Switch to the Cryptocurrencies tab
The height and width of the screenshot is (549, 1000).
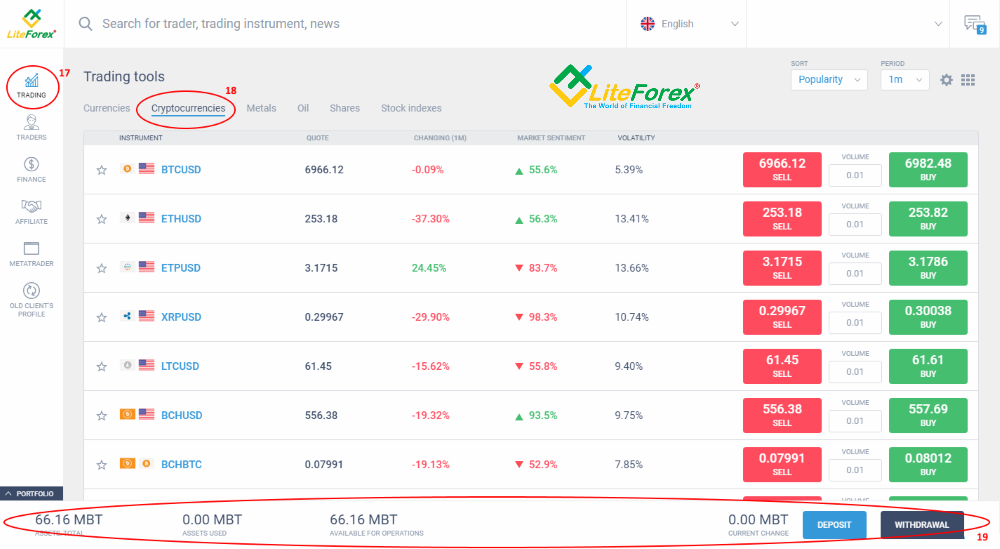click(188, 108)
